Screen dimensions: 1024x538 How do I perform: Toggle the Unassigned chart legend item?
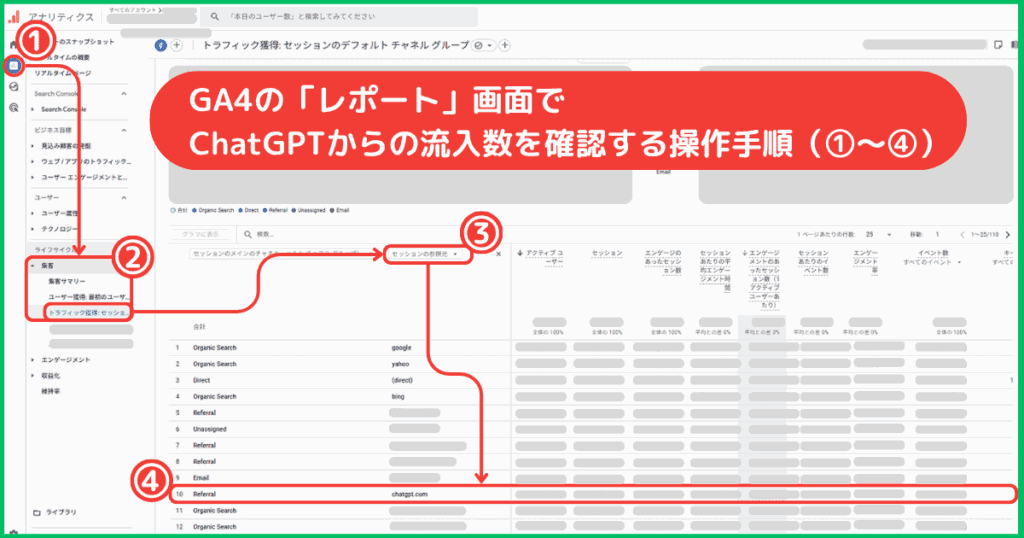point(308,210)
